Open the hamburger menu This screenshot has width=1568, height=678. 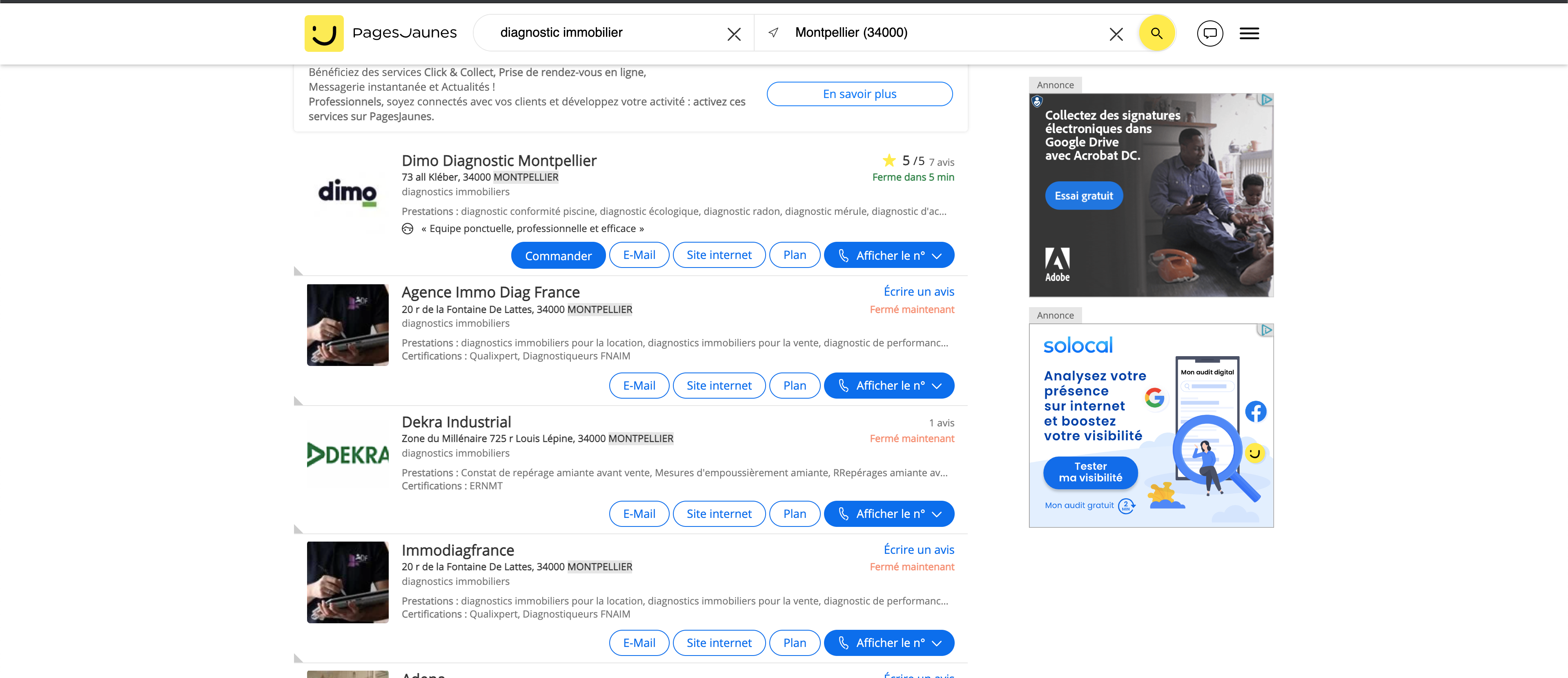[1249, 33]
